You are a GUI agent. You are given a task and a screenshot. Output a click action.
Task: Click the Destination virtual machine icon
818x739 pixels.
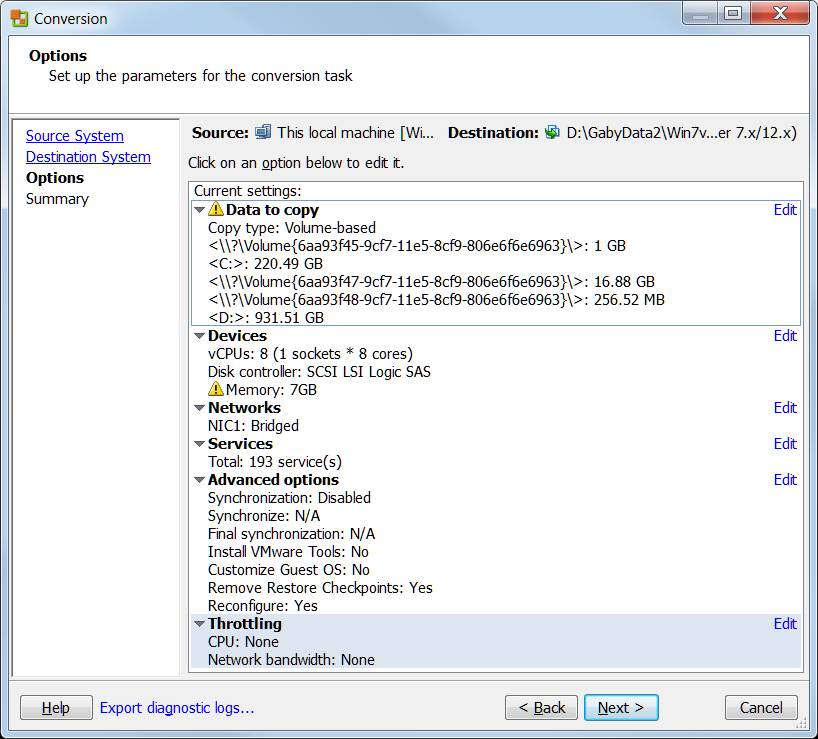[x=552, y=132]
